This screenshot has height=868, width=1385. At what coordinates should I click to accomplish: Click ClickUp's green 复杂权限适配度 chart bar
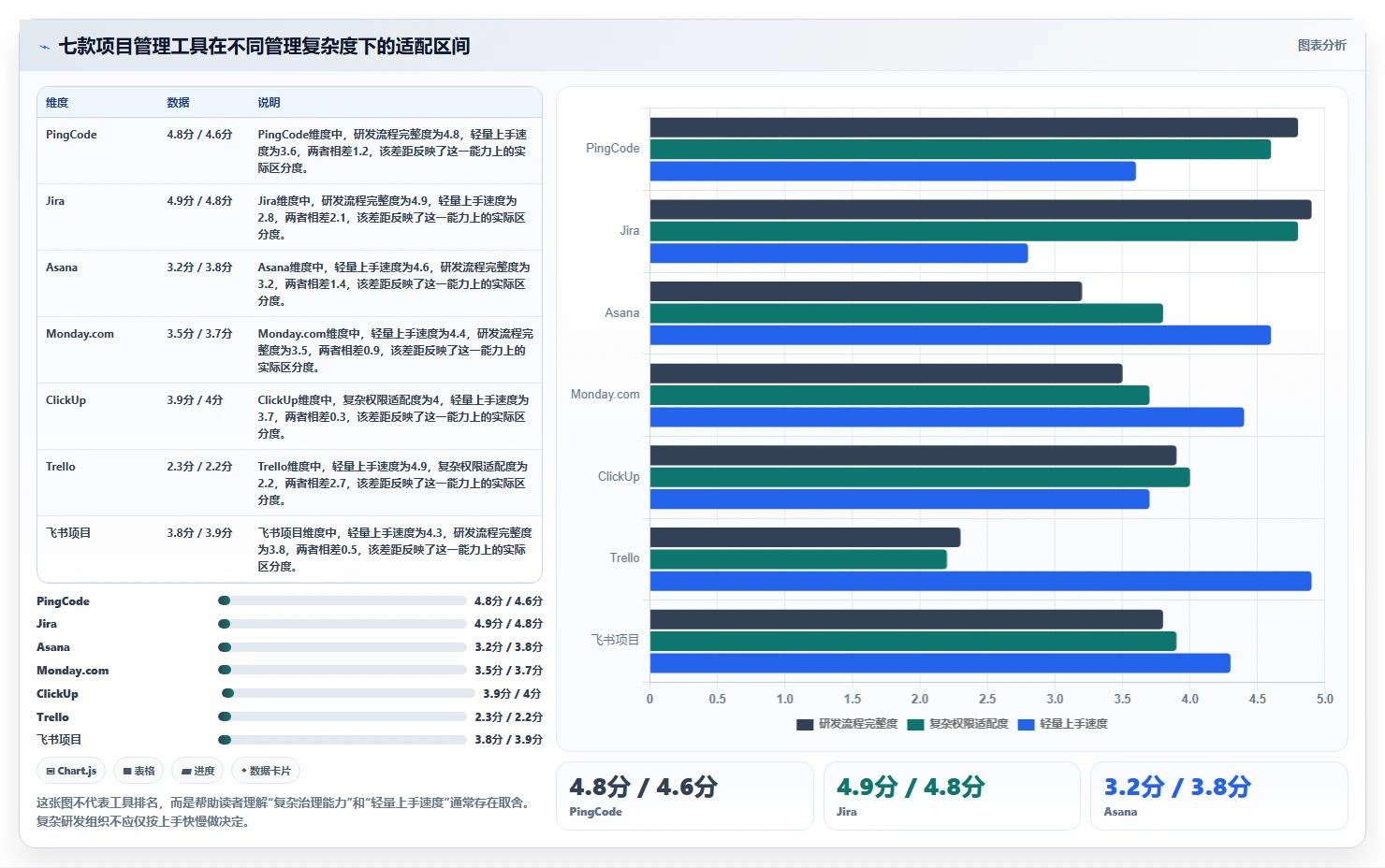click(x=920, y=477)
